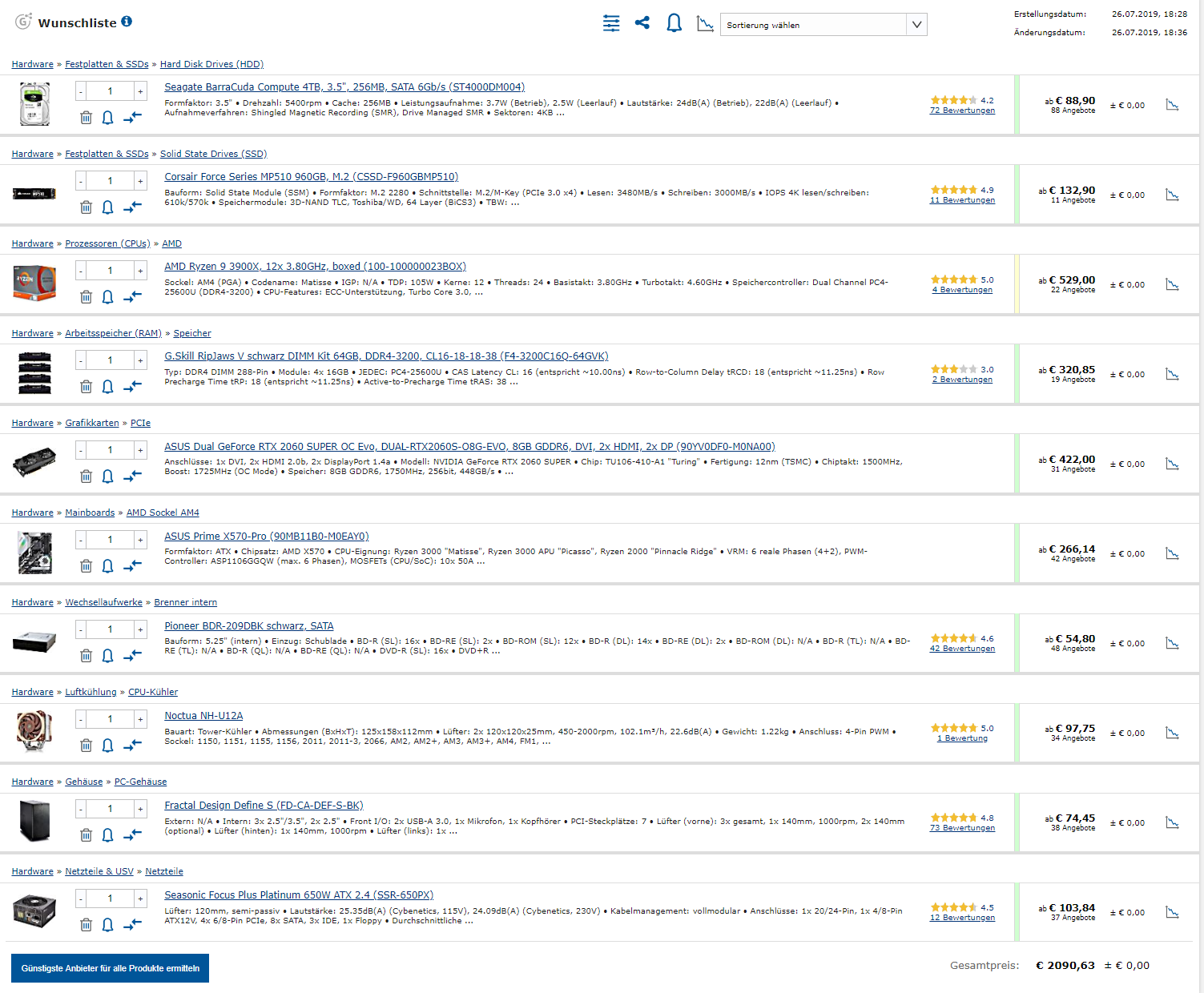Show price history for AMD Ryzen 9 3900X

[1172, 284]
